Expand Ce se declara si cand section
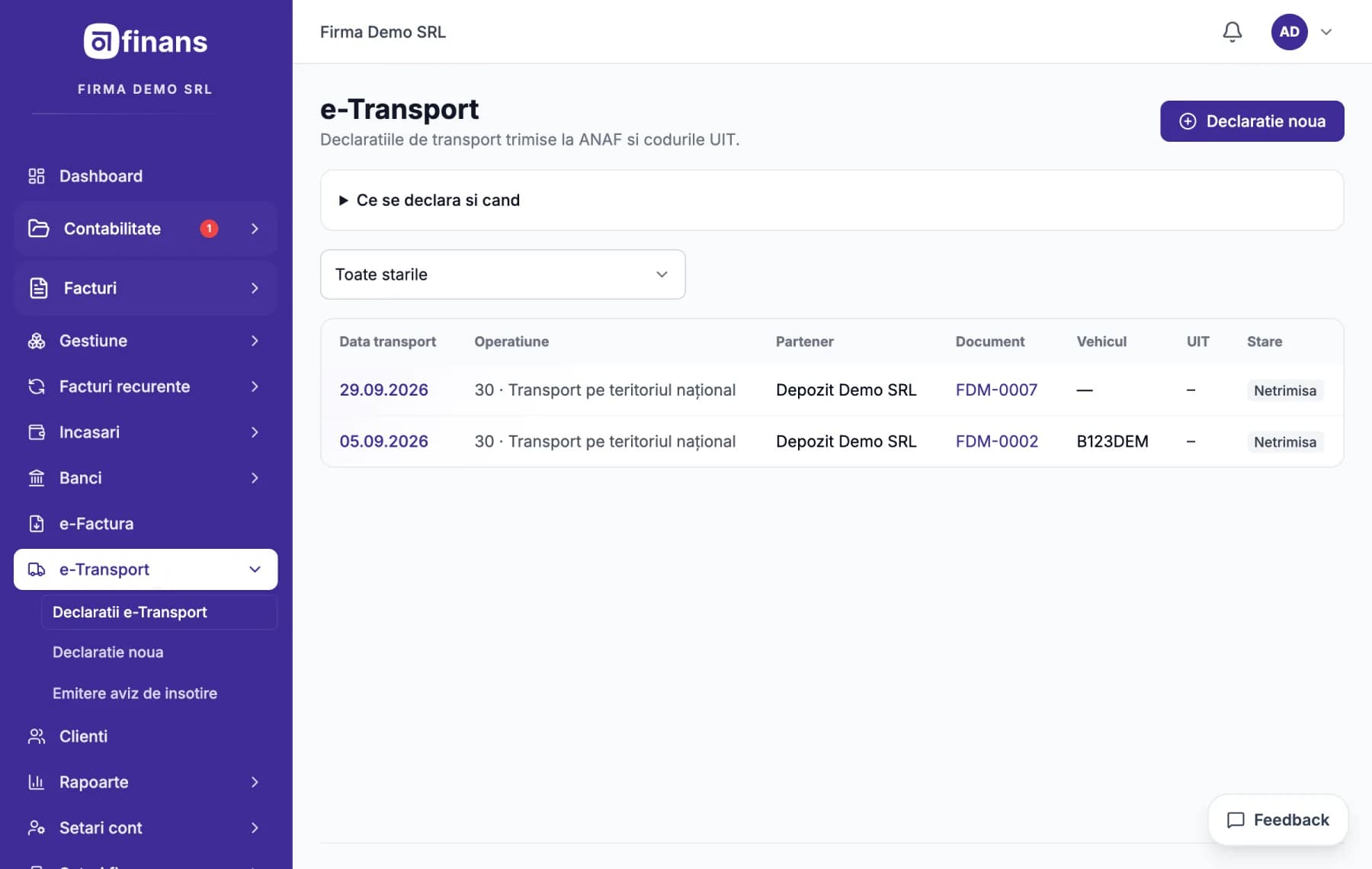This screenshot has height=869, width=1372. tap(832, 200)
